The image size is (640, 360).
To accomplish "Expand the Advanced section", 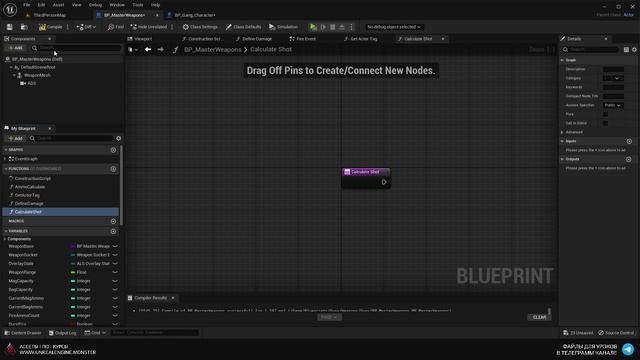I will click(562, 132).
